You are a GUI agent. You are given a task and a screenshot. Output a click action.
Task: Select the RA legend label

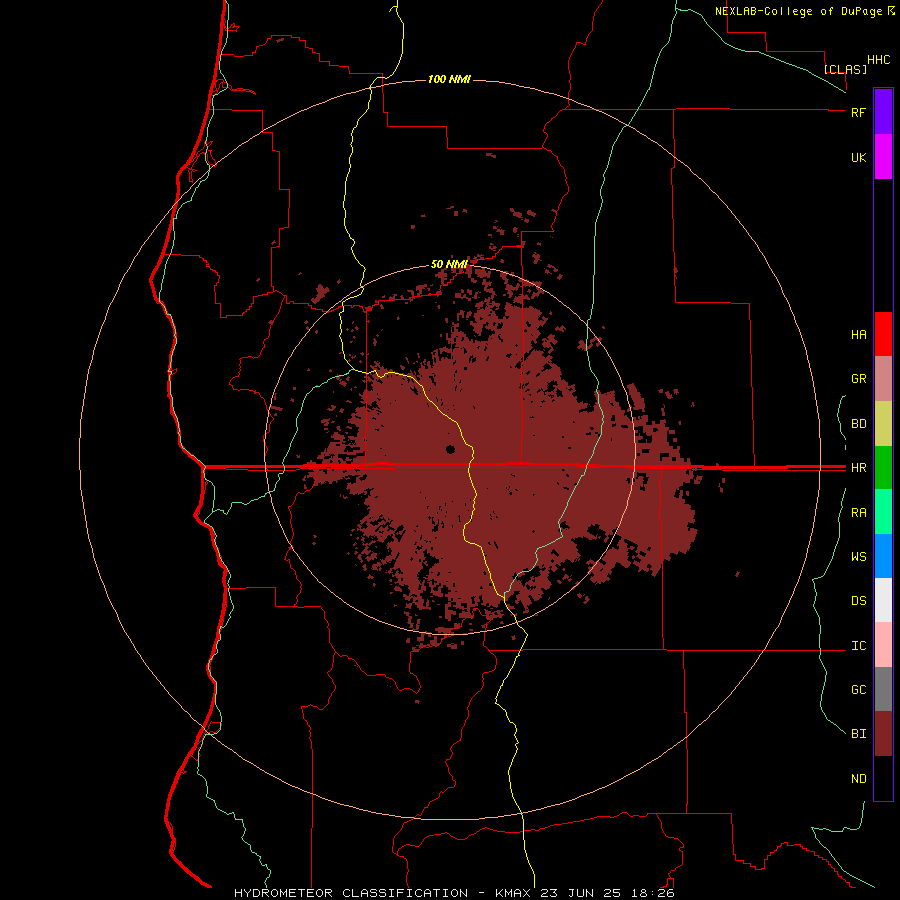coord(858,513)
